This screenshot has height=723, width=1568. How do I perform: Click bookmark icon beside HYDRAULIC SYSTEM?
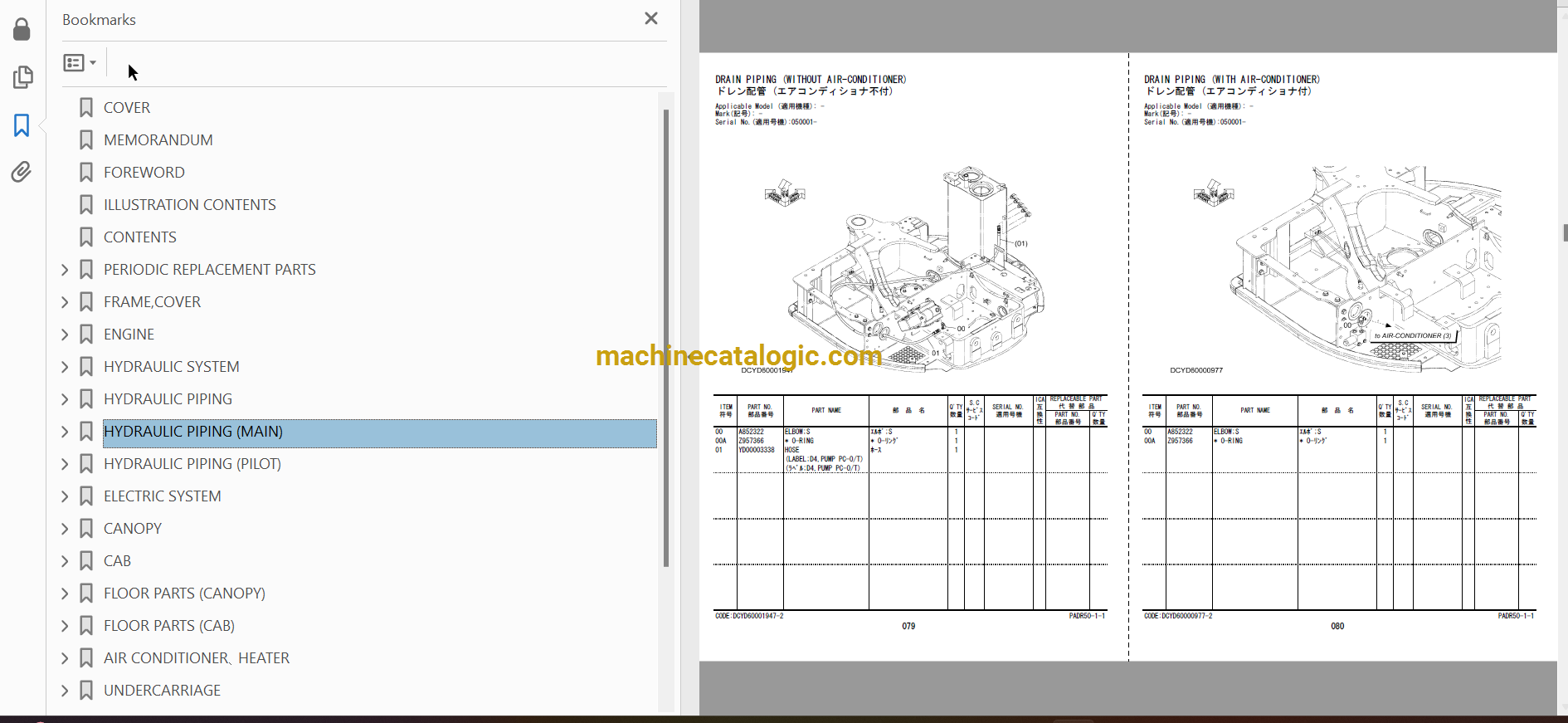click(x=86, y=367)
